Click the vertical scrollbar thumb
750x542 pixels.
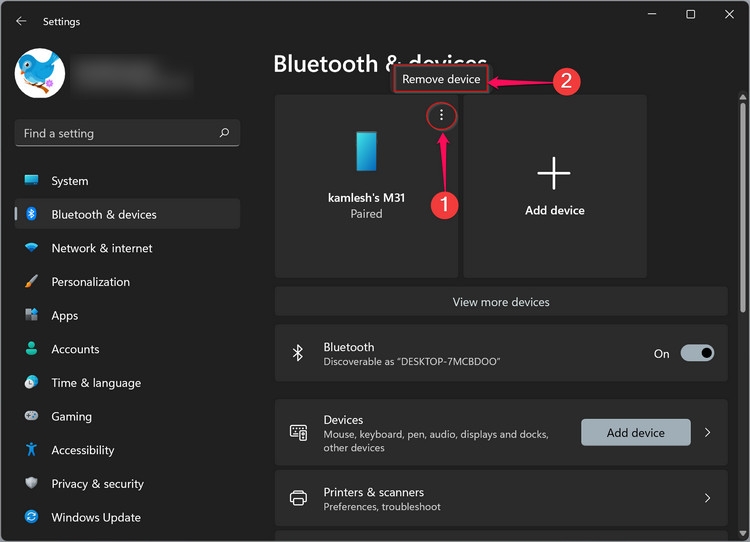(743, 208)
